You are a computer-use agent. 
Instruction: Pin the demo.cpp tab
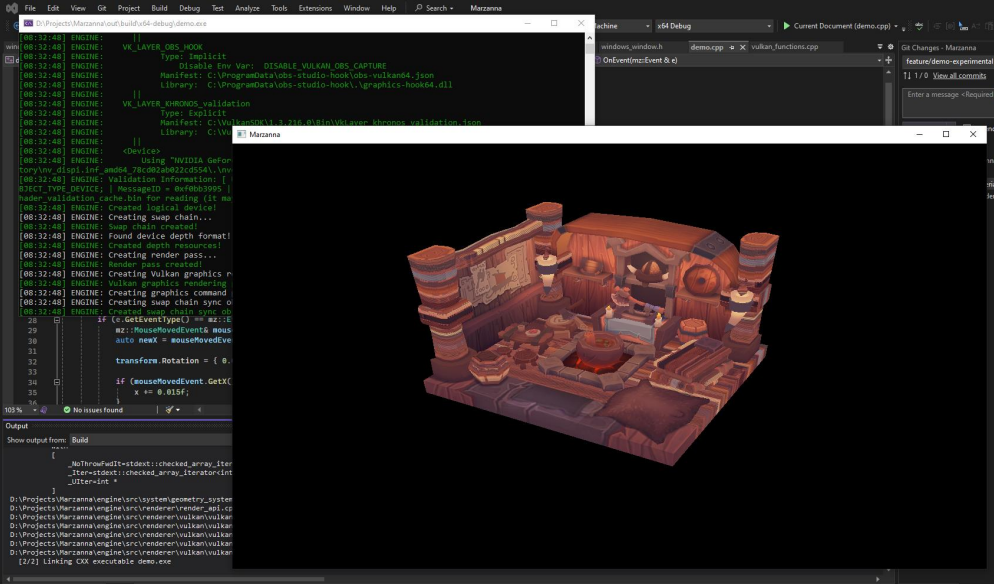click(x=731, y=47)
